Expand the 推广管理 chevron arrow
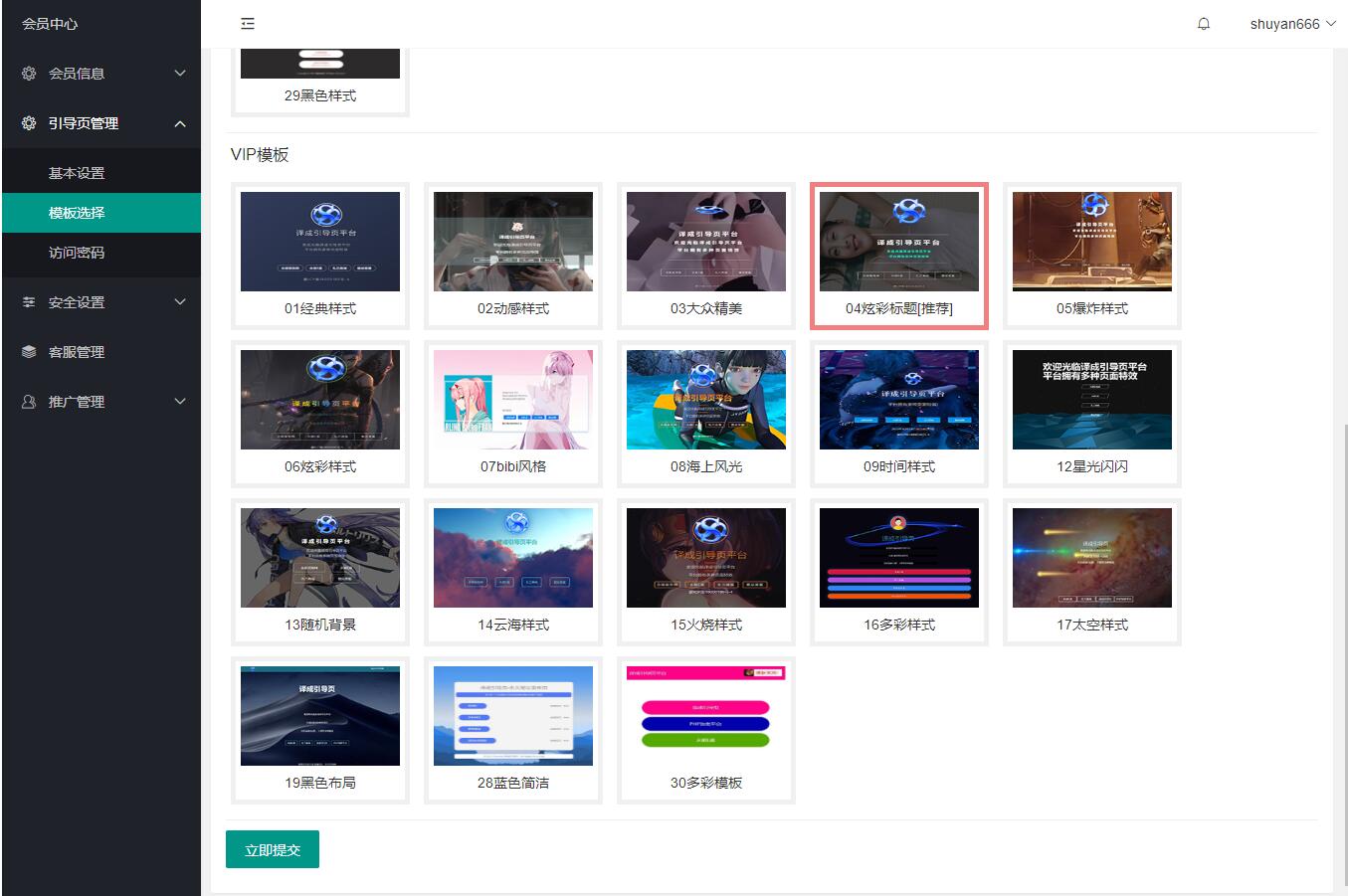 click(x=180, y=402)
